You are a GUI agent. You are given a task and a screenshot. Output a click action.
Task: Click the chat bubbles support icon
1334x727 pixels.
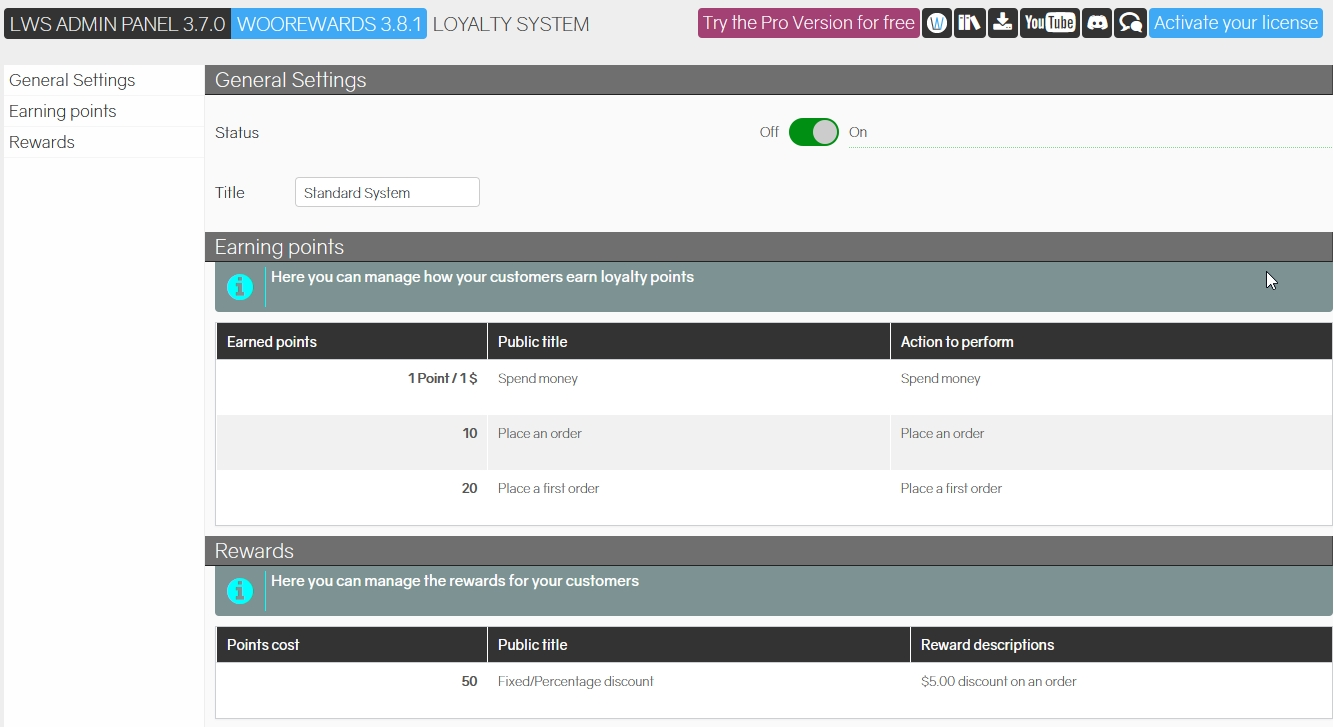(1130, 23)
